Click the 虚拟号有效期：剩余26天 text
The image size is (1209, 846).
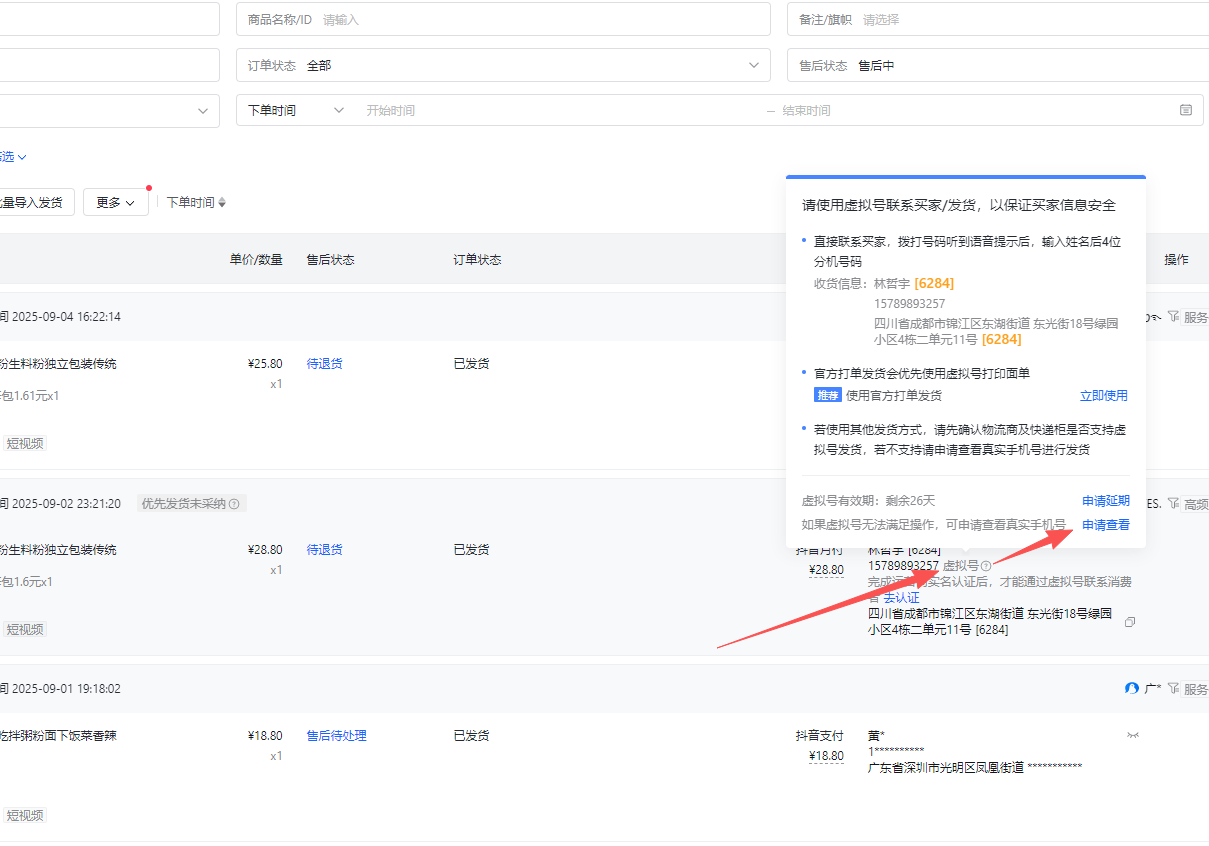coord(868,501)
